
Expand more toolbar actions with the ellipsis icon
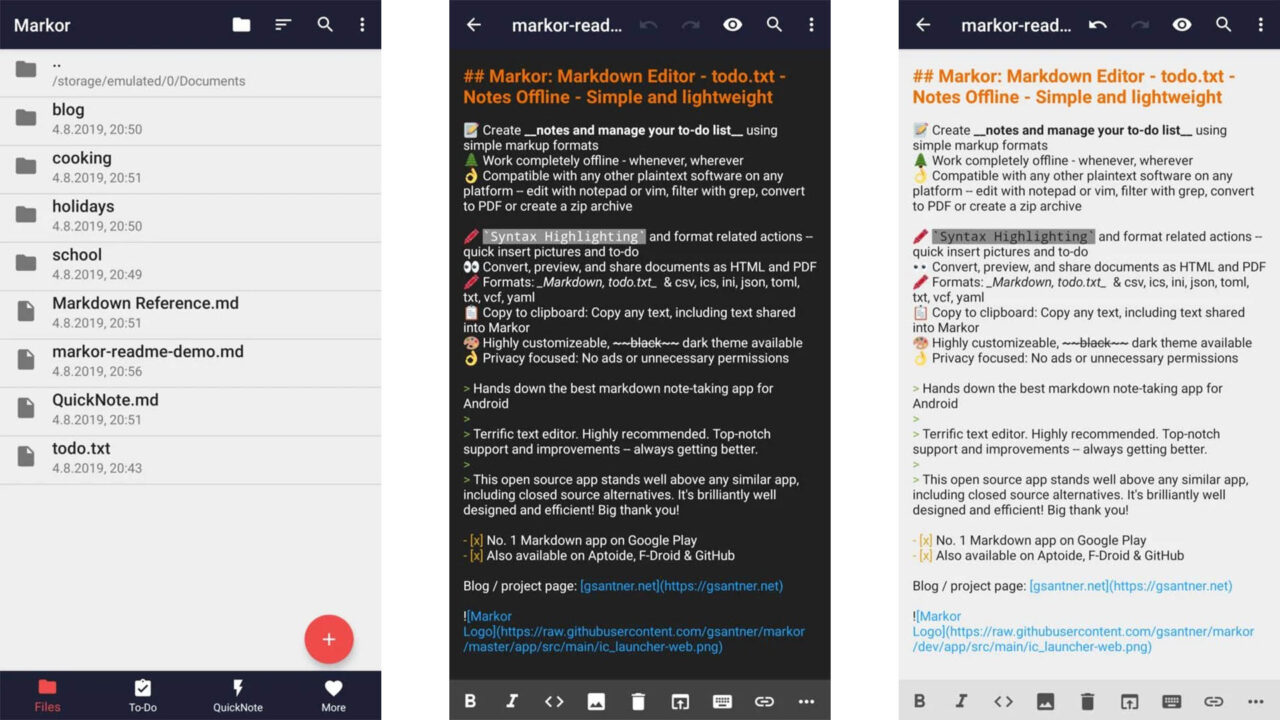pos(806,701)
